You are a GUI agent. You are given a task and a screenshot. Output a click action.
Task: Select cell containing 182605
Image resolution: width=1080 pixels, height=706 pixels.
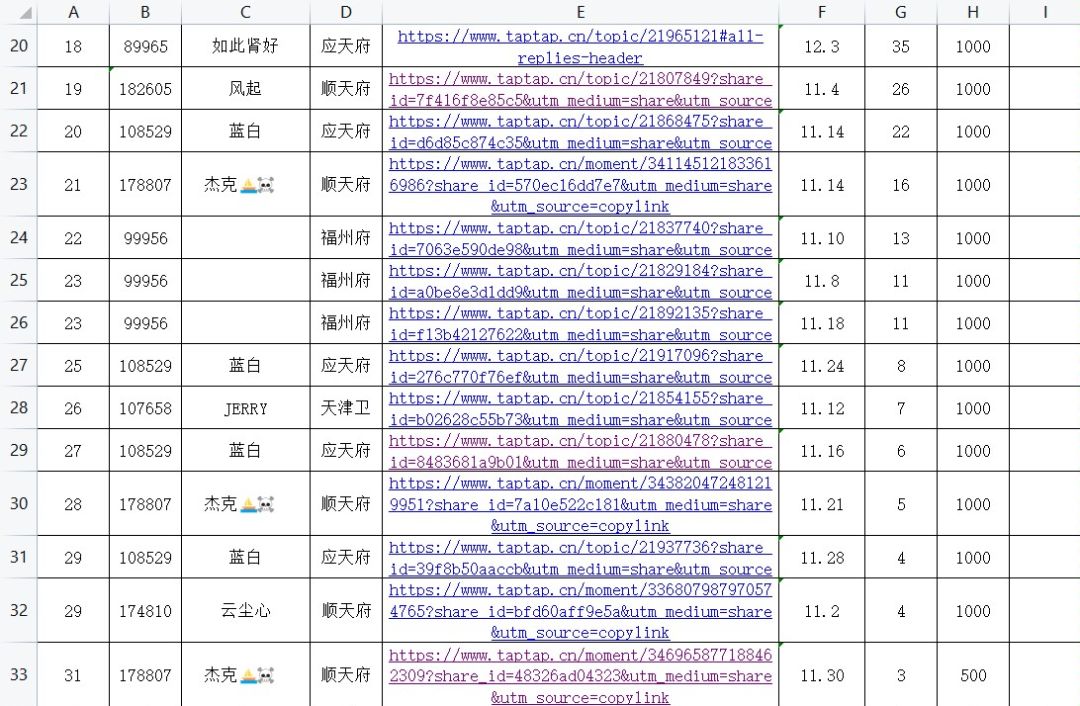145,89
